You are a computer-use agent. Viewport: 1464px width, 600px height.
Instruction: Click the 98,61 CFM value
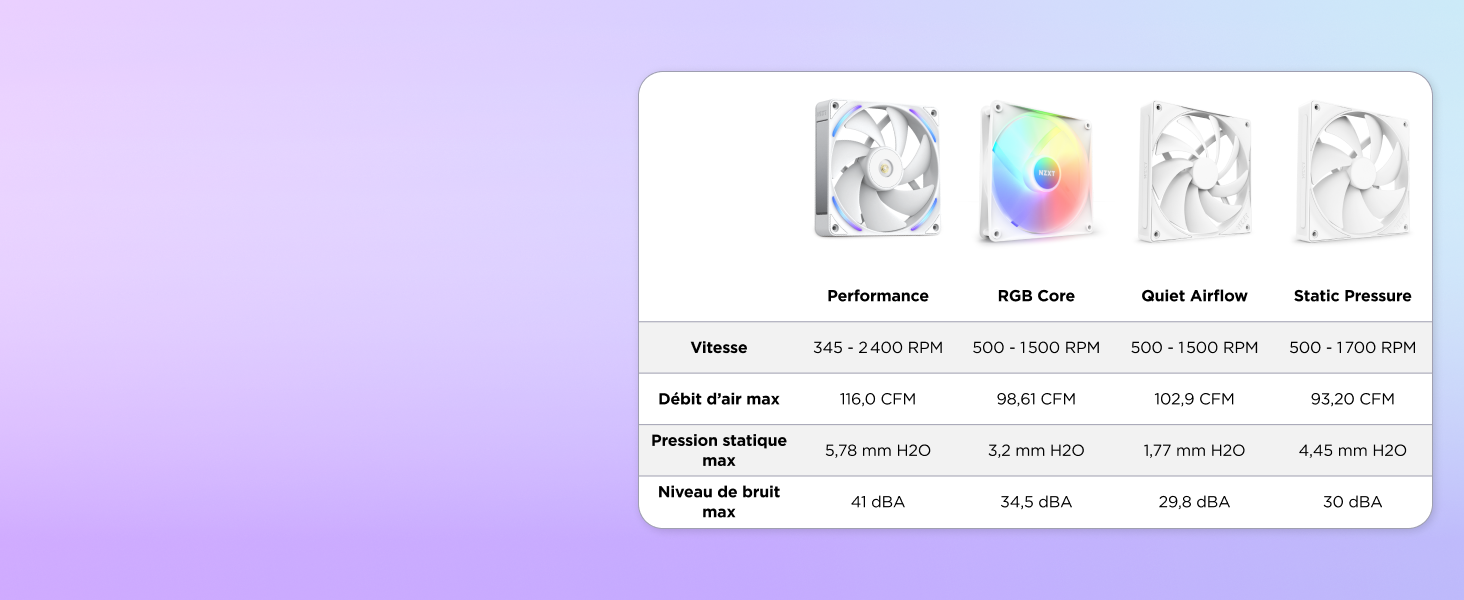click(1036, 399)
